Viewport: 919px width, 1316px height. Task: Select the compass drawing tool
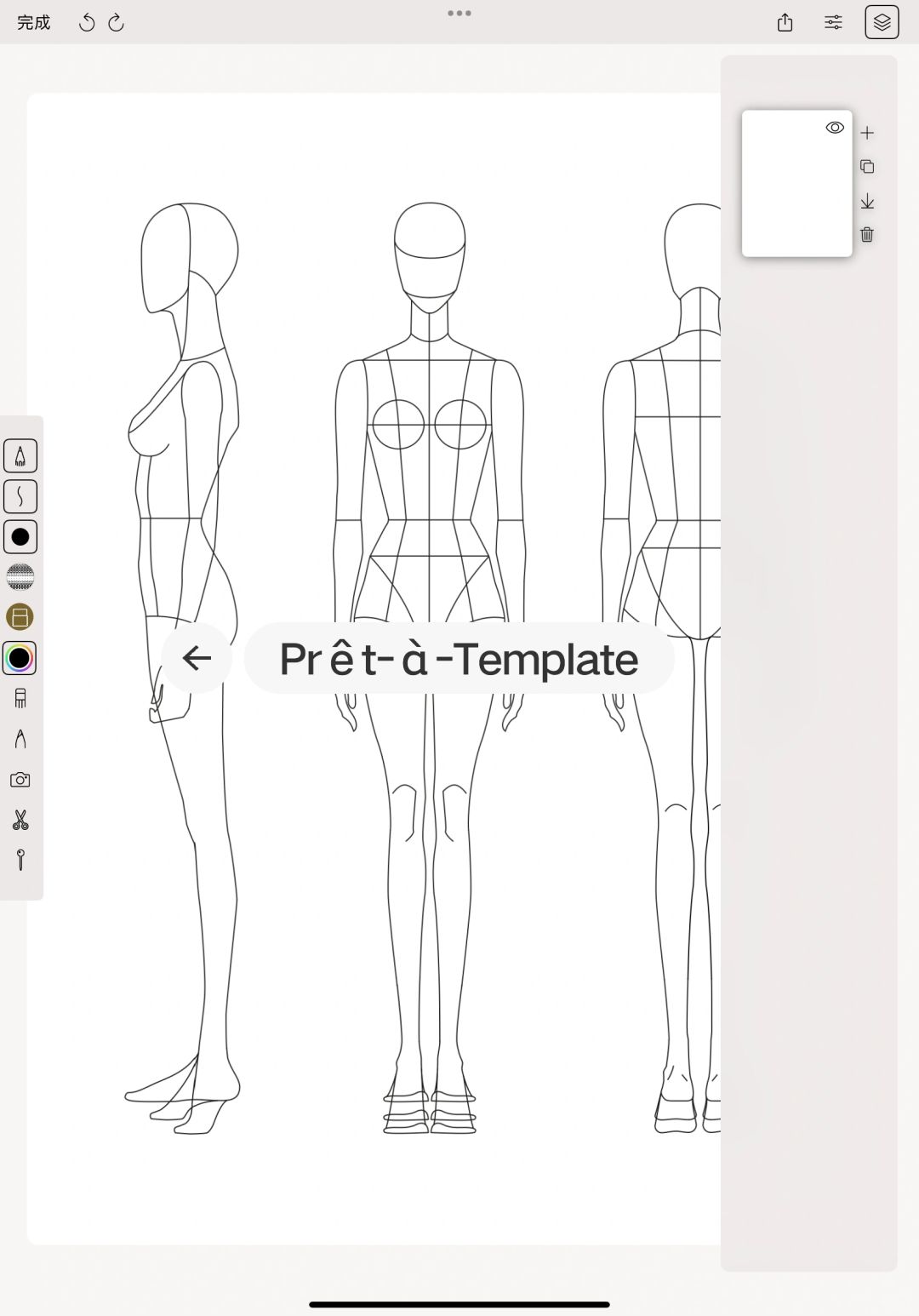20,739
